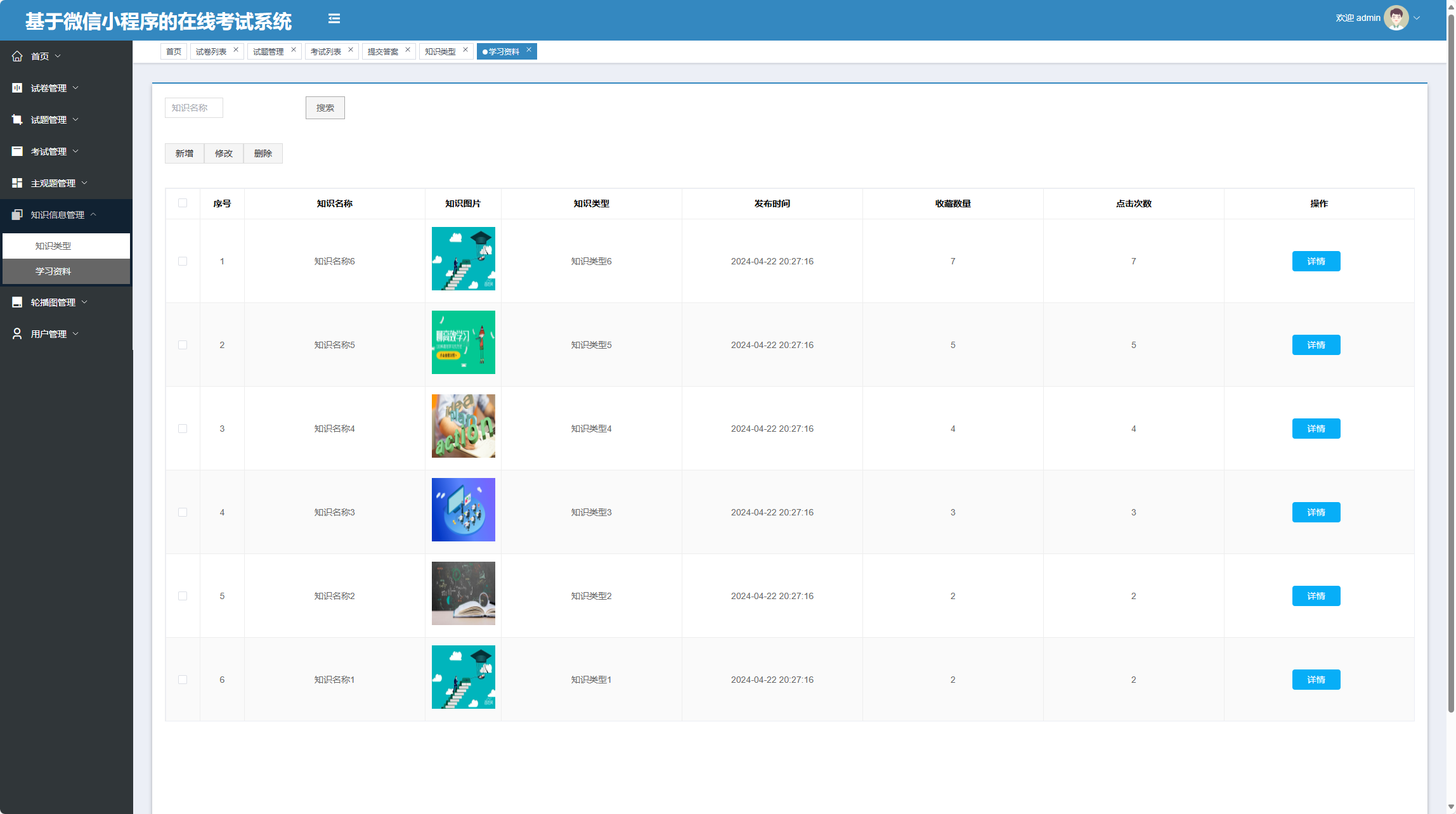Click the home icon in sidebar
This screenshot has height=814, width=1456.
click(x=17, y=56)
